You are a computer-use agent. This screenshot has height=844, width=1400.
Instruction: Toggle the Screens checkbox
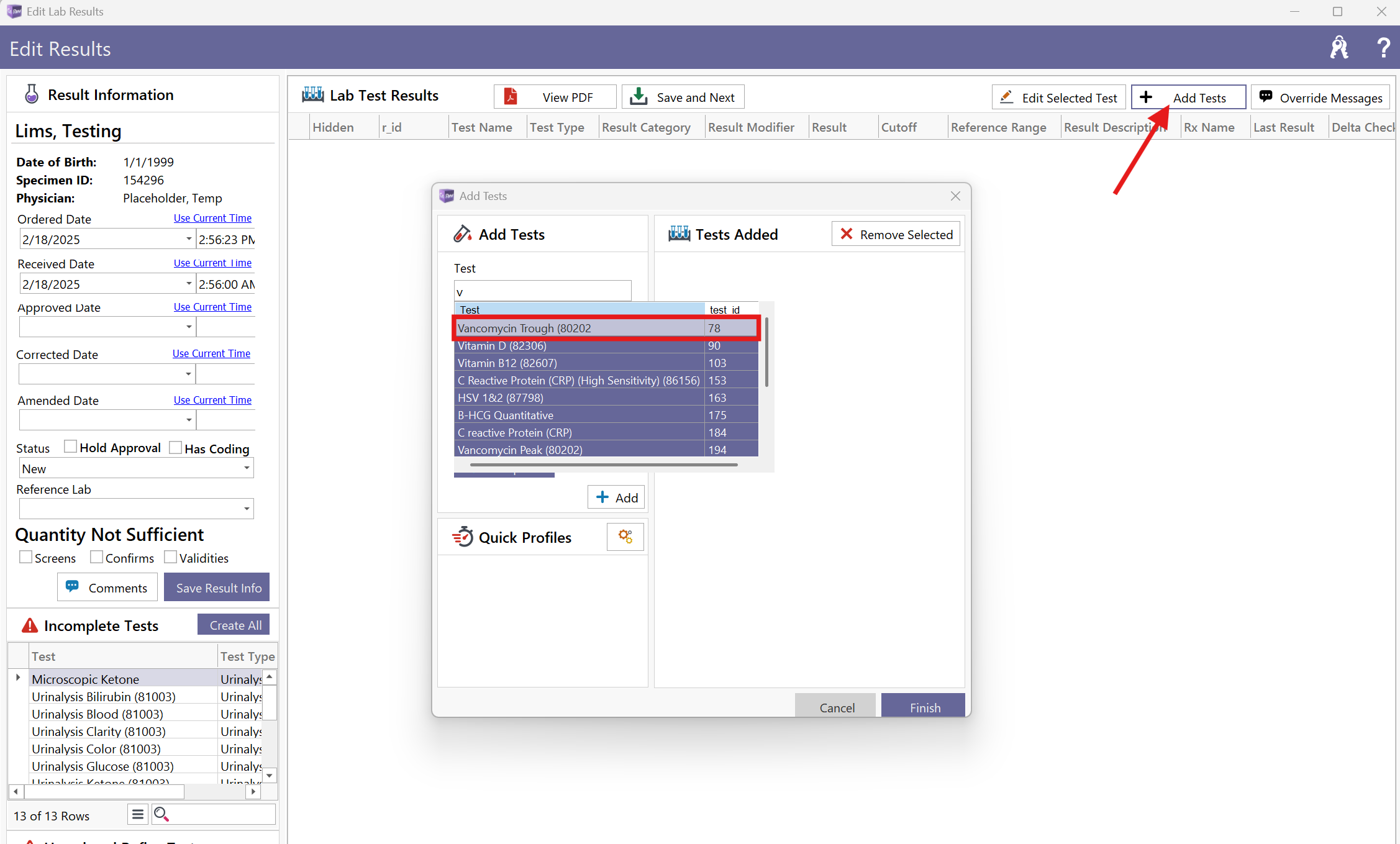click(x=25, y=557)
